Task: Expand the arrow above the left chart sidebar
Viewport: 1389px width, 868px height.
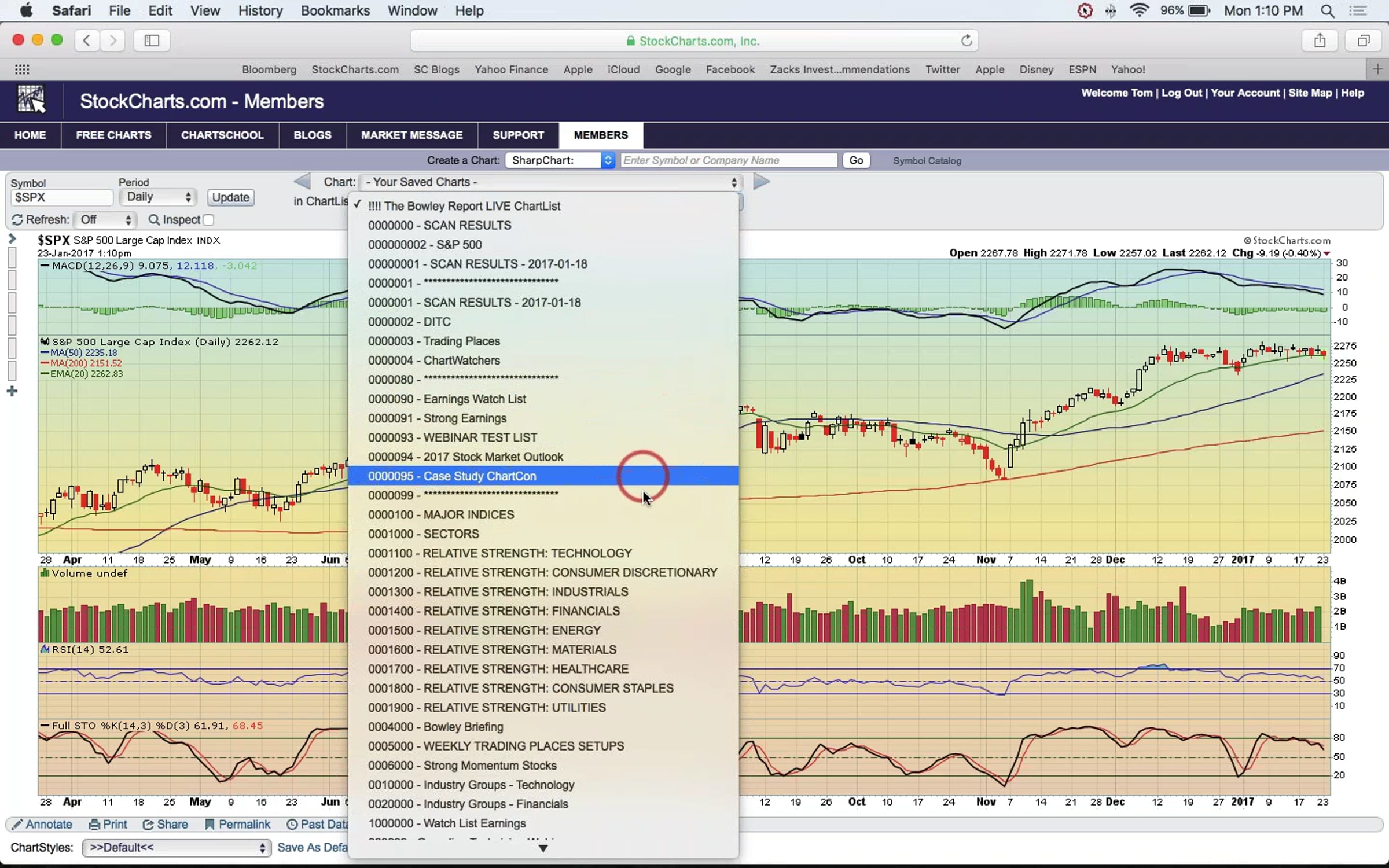Action: click(12, 238)
